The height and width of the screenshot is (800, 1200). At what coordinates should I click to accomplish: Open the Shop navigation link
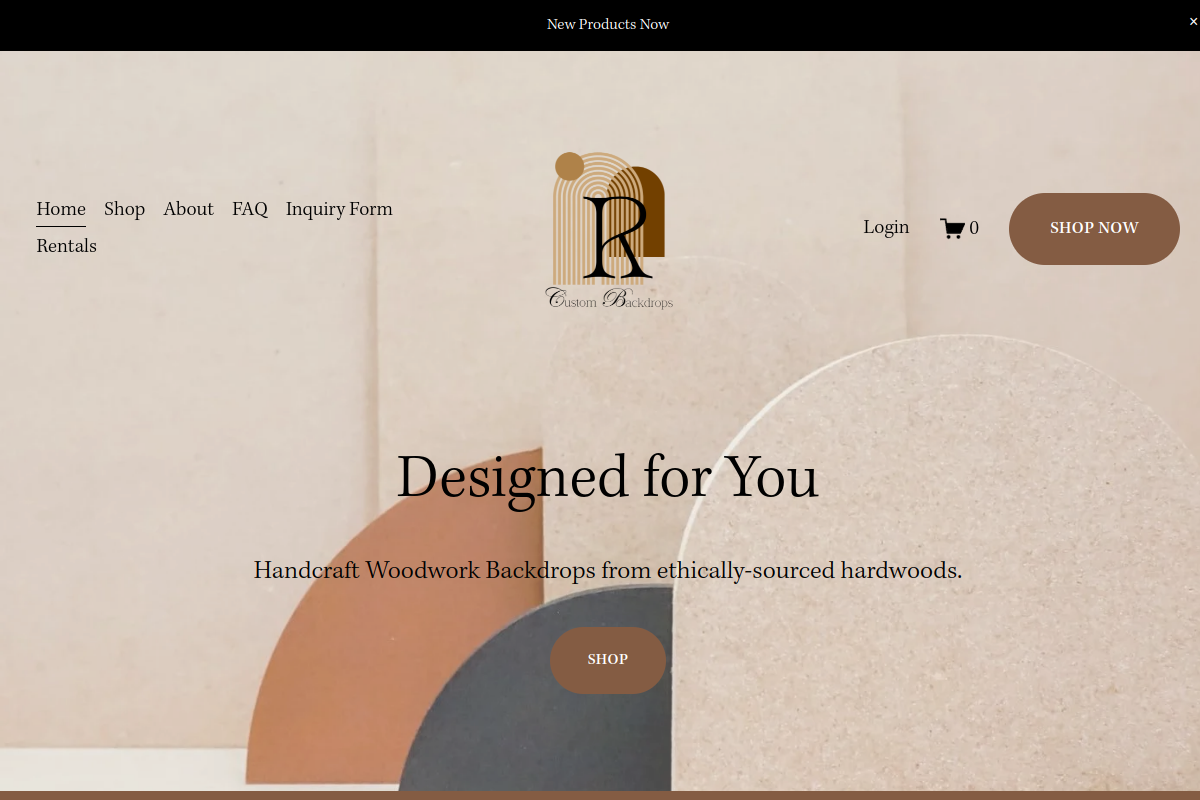tap(124, 209)
